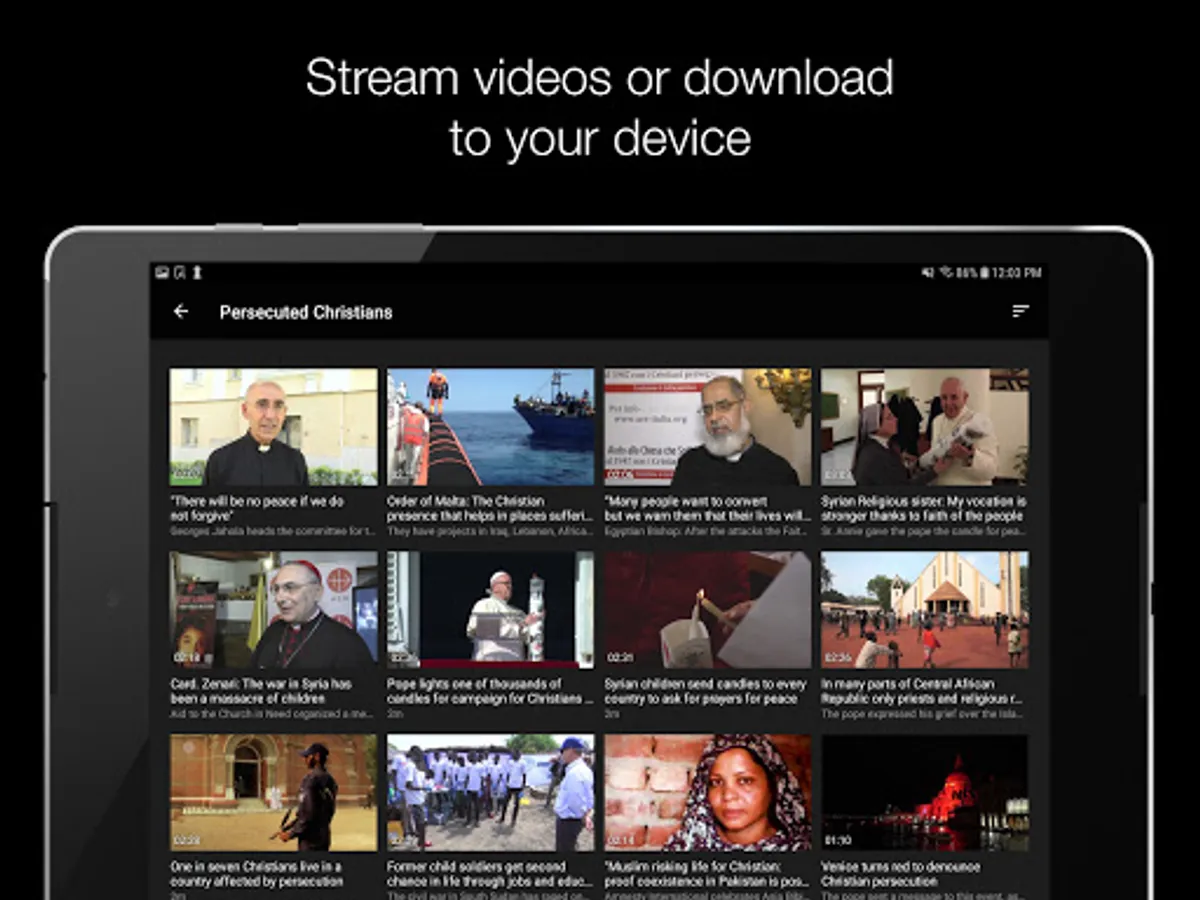Viewport: 1200px width, 900px height.
Task: Open thumbnail of hand holding candle
Action: pos(708,610)
